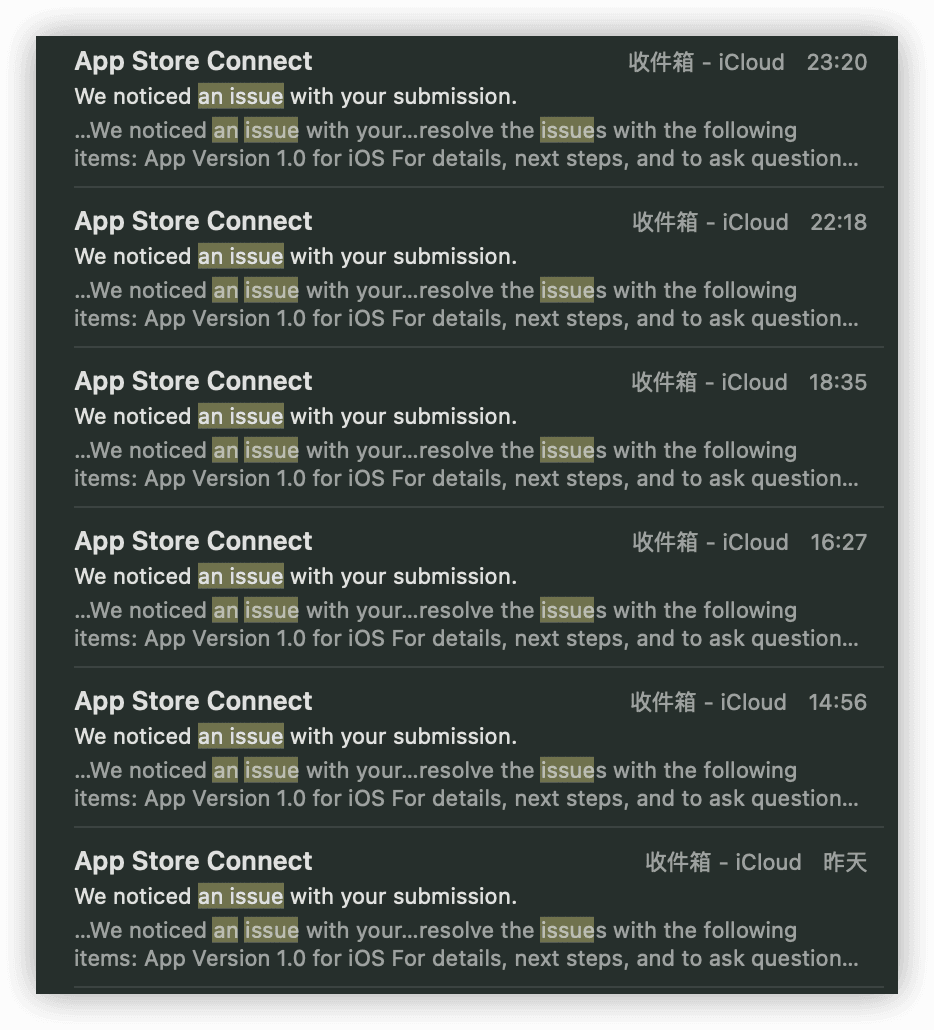Click the mailbox label on the 14:56 email
Viewport: 934px width, 1030px height.
[x=708, y=702]
